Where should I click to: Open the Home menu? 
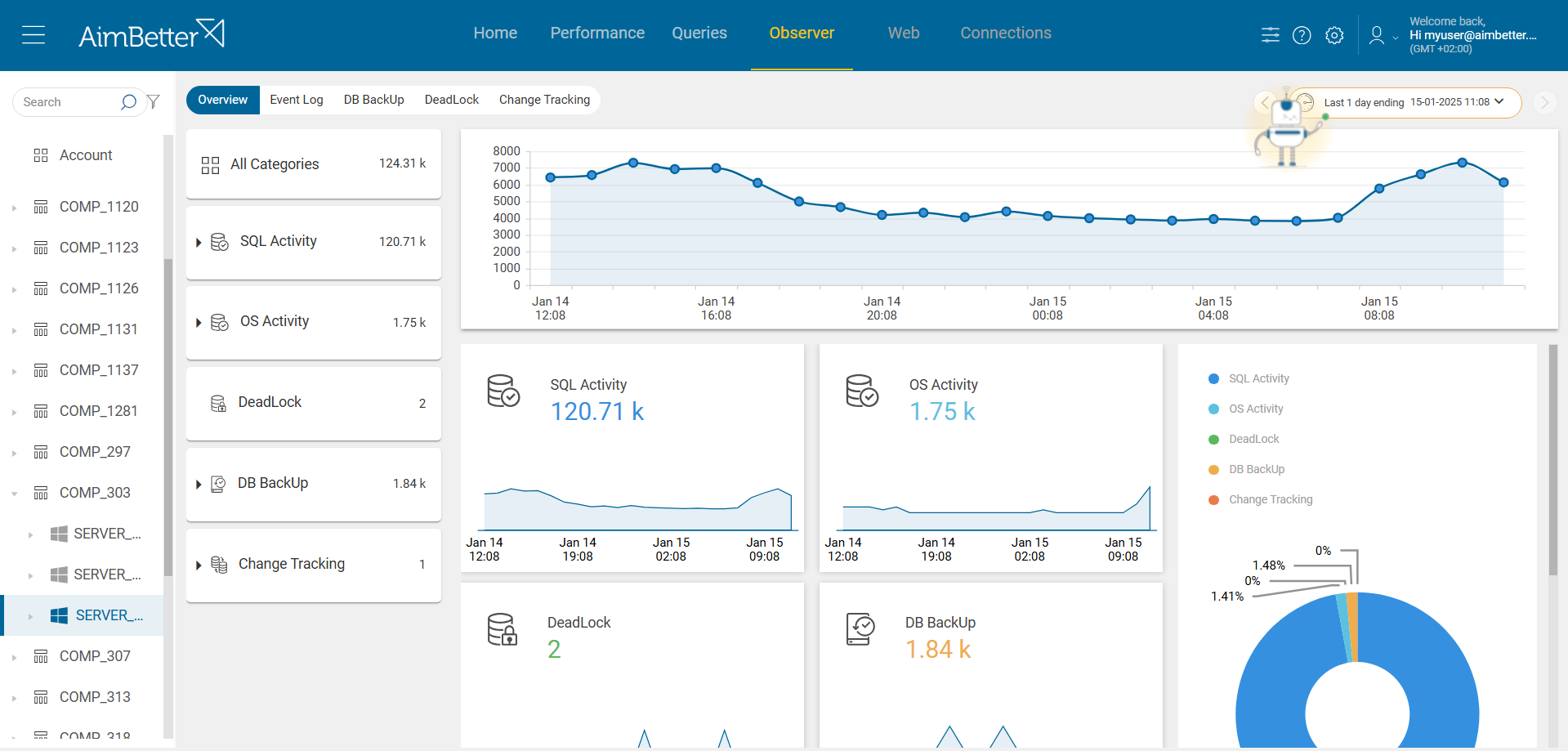tap(495, 34)
